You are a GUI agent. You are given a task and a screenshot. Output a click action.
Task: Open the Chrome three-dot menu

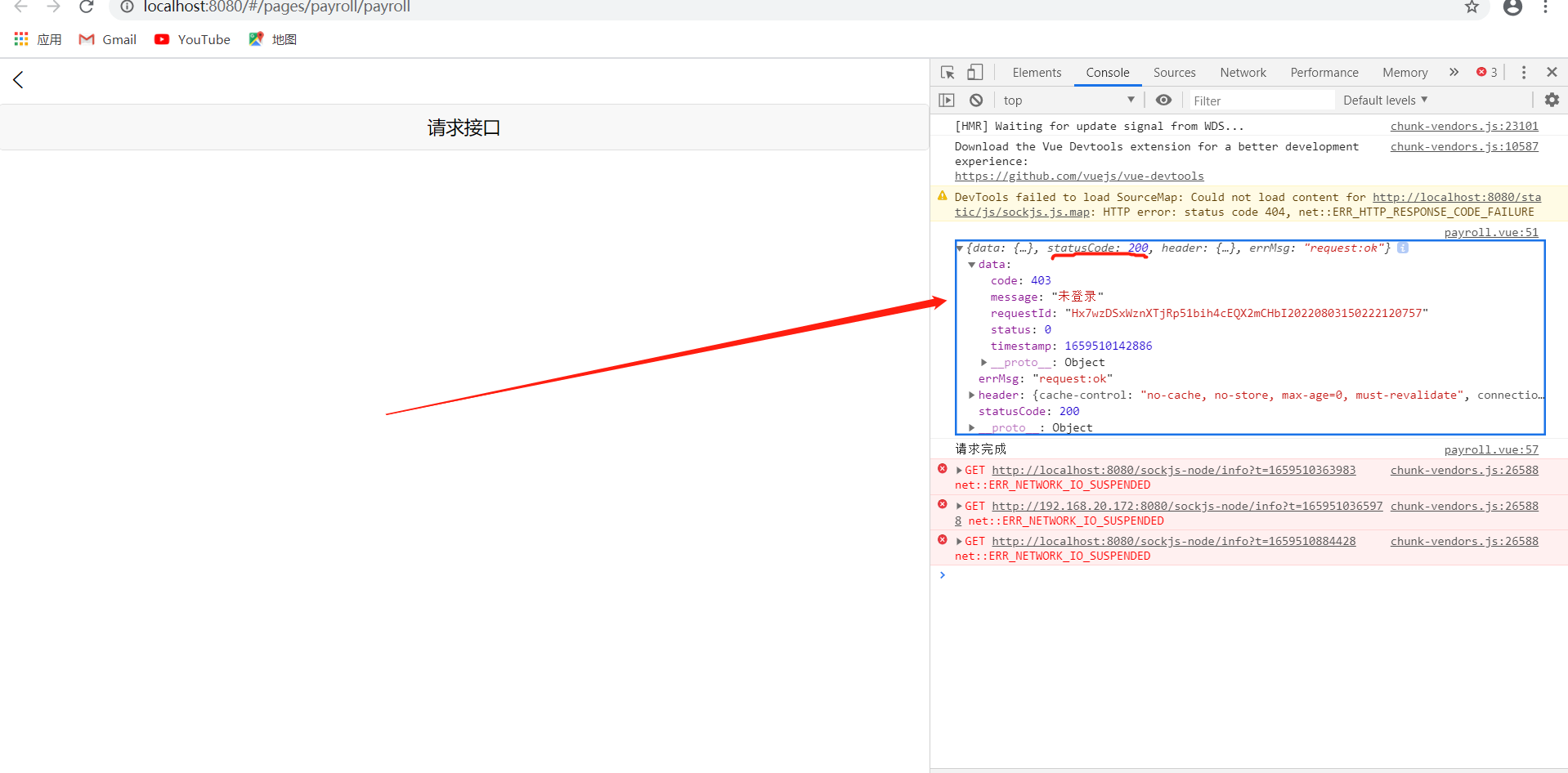pyautogui.click(x=1545, y=7)
